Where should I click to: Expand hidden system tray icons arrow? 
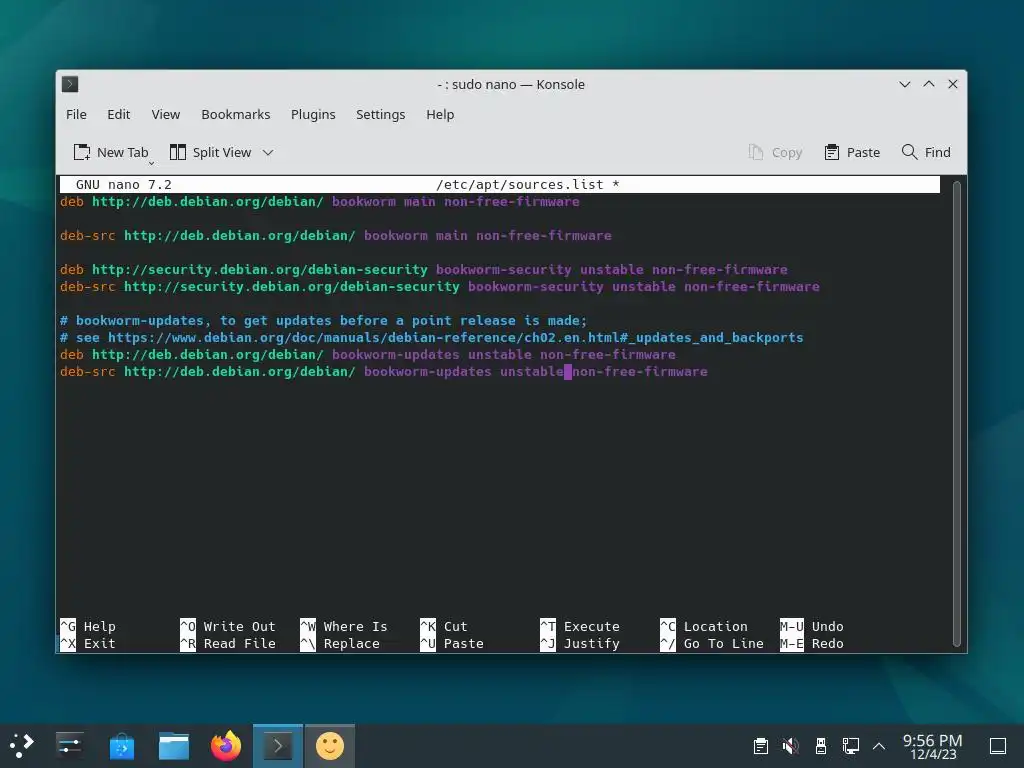coord(879,746)
